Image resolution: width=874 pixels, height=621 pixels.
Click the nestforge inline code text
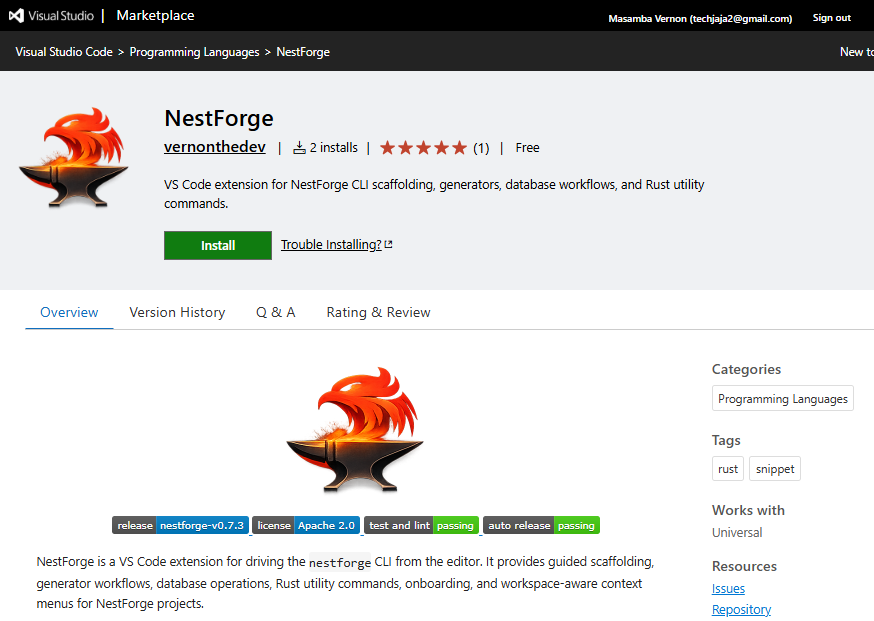click(x=340, y=562)
